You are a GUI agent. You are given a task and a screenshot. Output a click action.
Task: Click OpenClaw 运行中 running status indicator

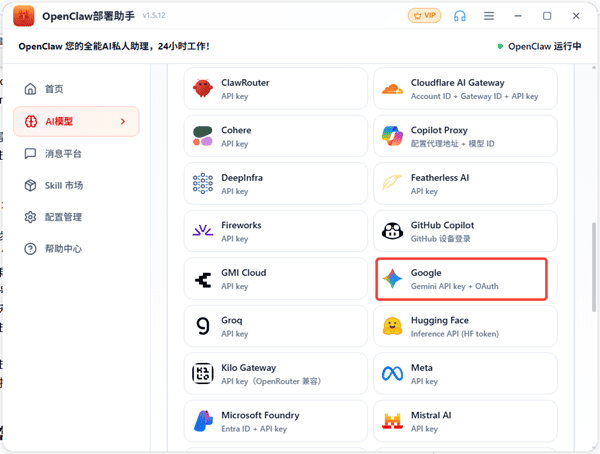click(539, 46)
